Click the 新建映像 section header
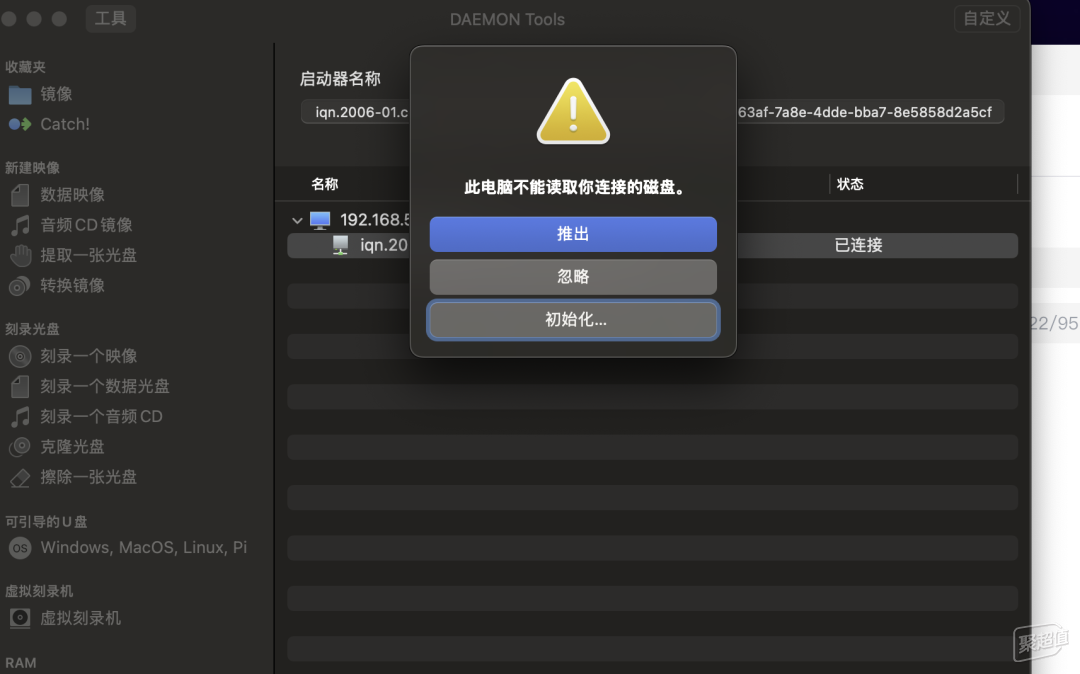 [32, 168]
